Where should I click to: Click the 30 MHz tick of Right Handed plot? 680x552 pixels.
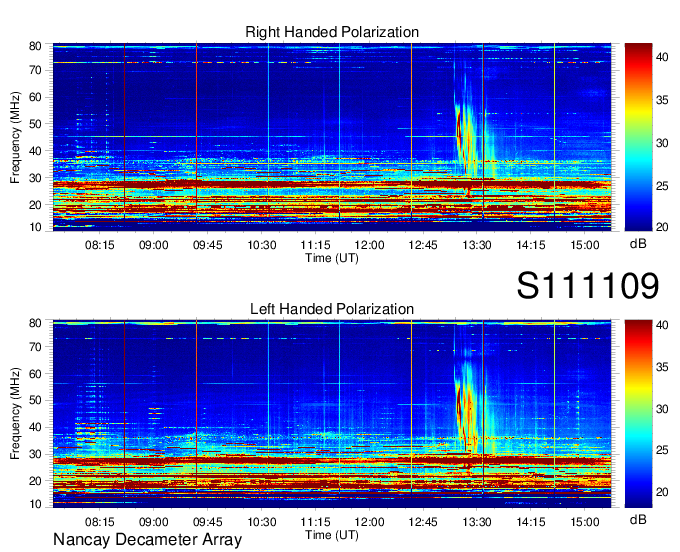pos(35,178)
